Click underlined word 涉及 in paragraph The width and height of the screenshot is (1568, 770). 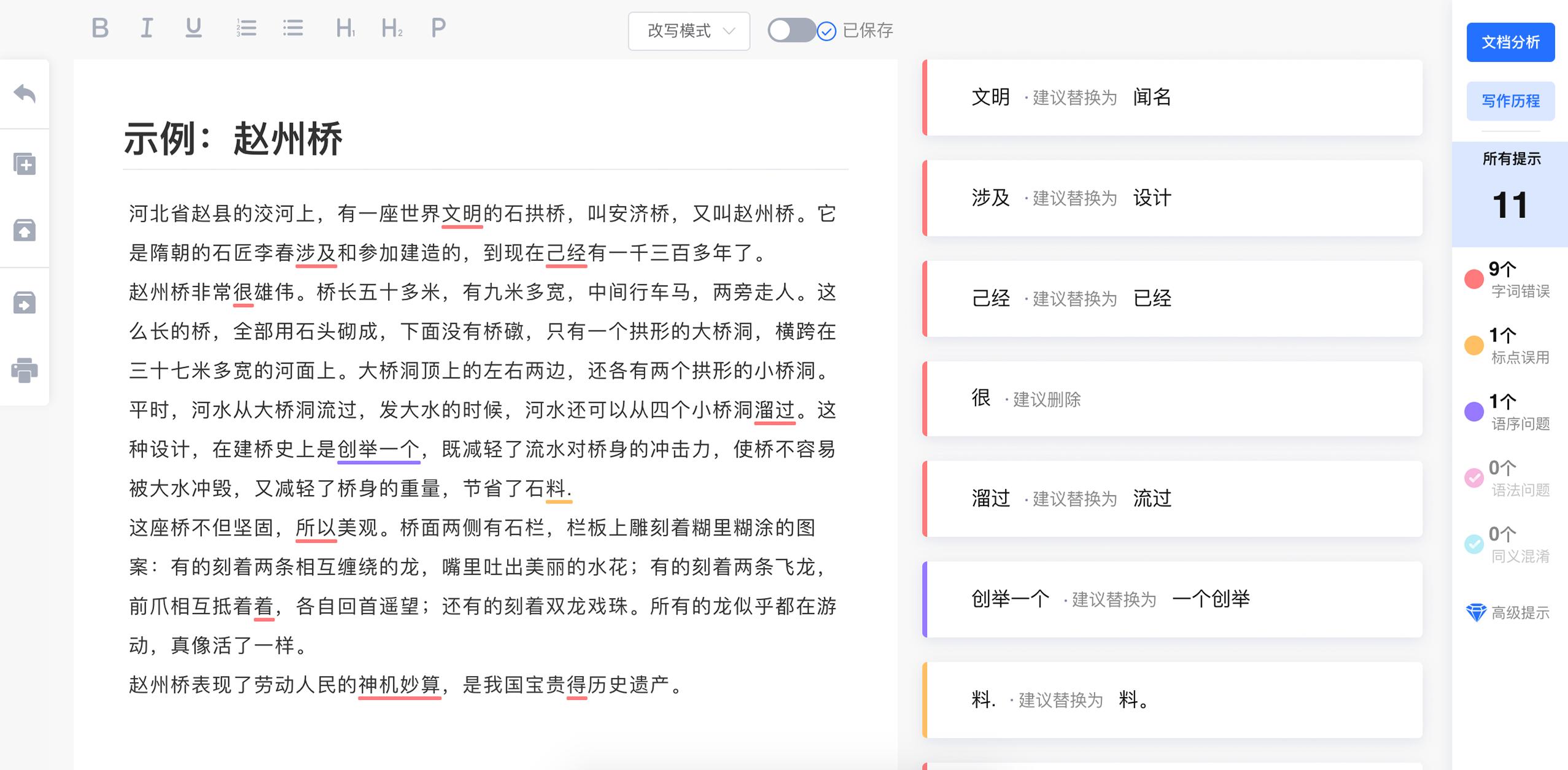click(x=316, y=253)
